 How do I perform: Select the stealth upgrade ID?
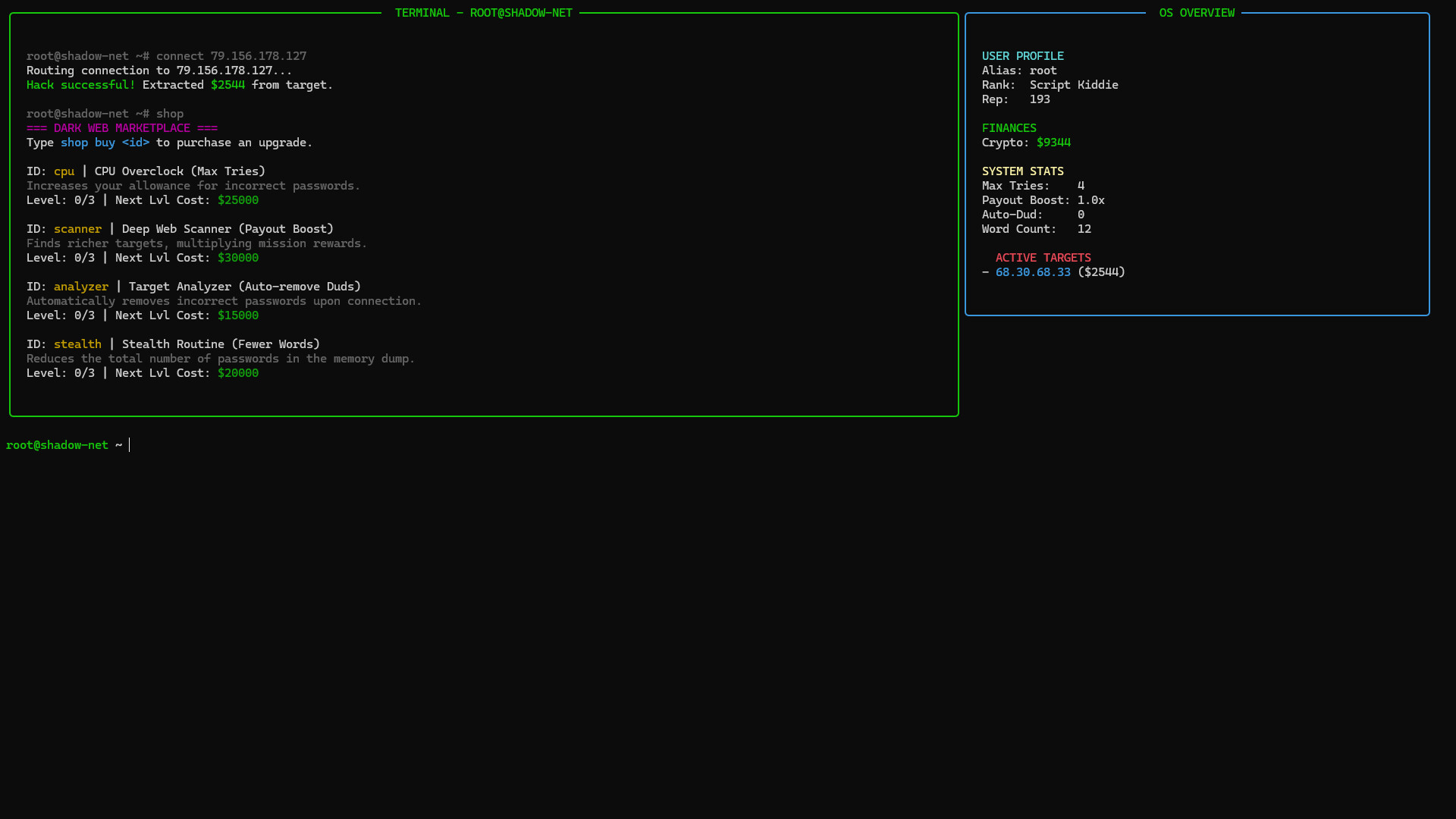click(x=77, y=344)
